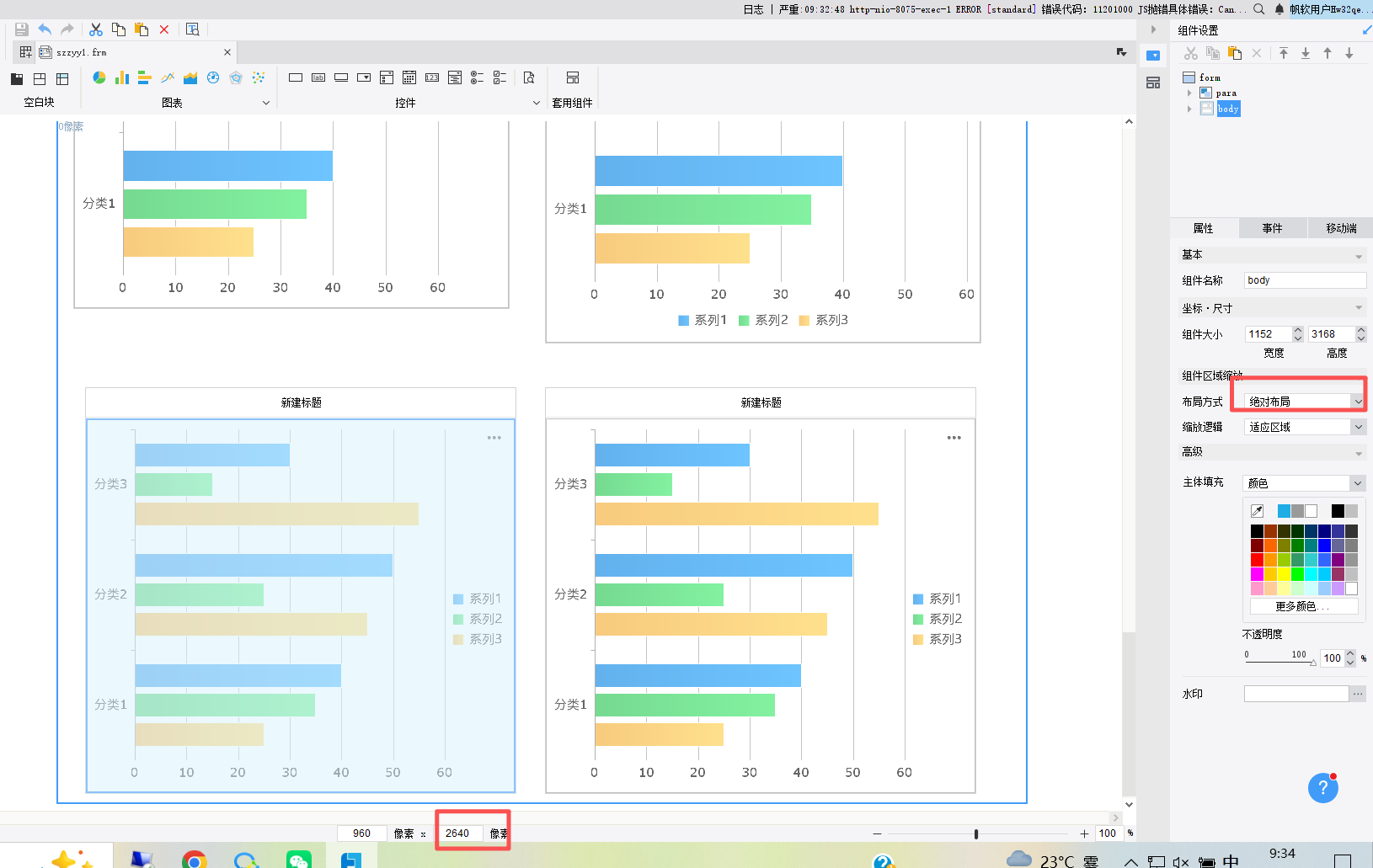The width and height of the screenshot is (1373, 868).
Task: Click the weather widget showing 23°C
Action: pos(1052,860)
